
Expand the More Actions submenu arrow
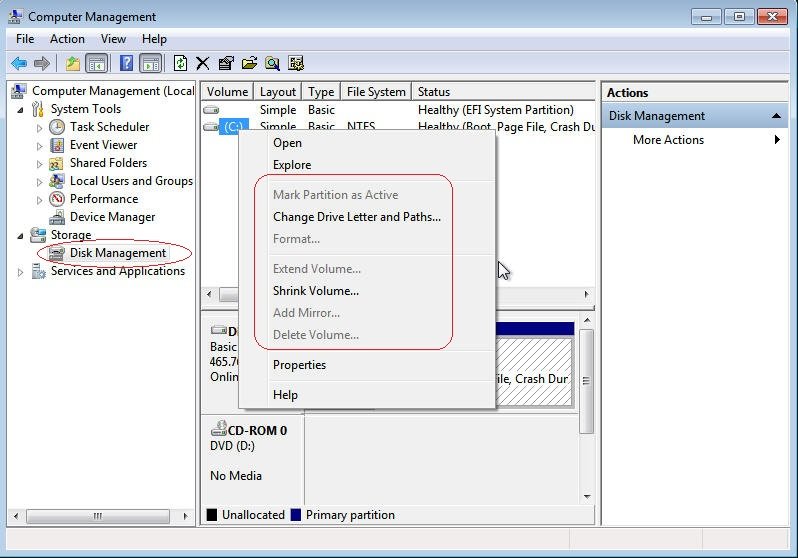[777, 140]
